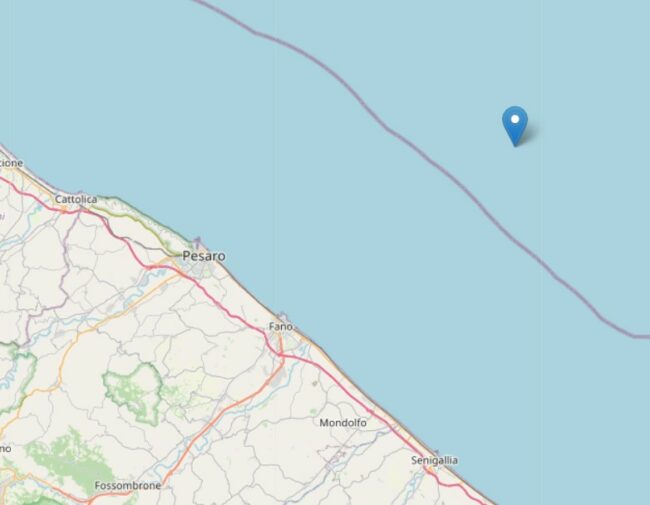The width and height of the screenshot is (650, 505).
Task: Click the harbor icon at Pesaro
Action: pyautogui.click(x=198, y=243)
